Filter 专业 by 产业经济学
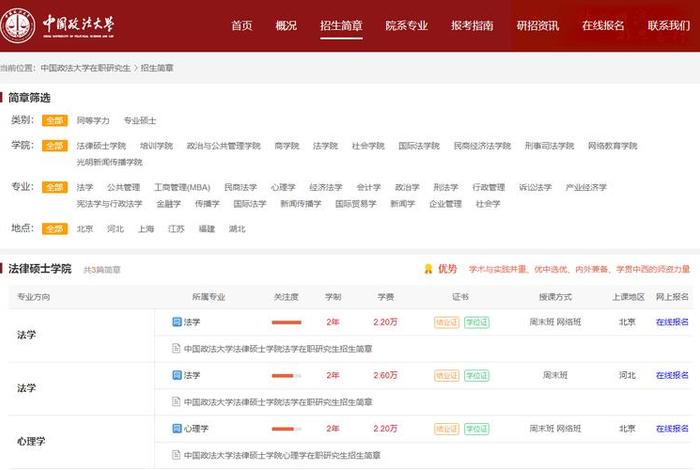The width and height of the screenshot is (700, 470). click(x=586, y=187)
